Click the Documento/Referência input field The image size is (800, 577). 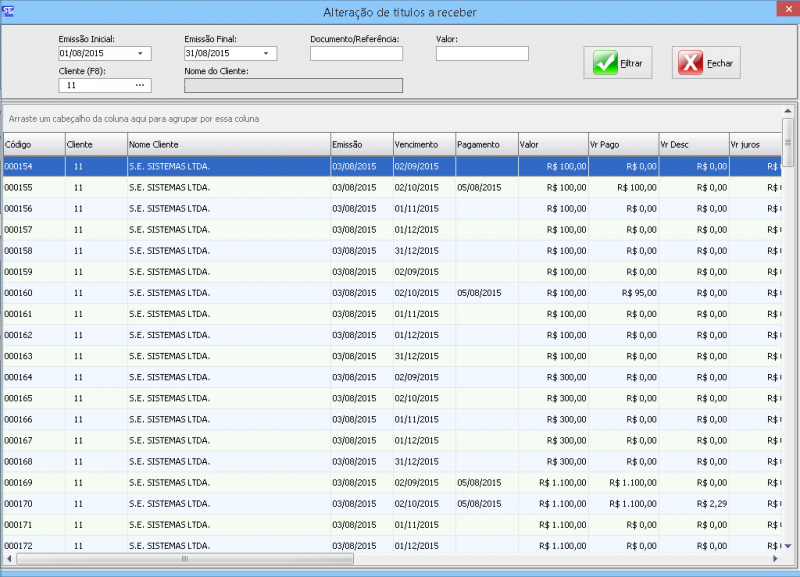355,54
